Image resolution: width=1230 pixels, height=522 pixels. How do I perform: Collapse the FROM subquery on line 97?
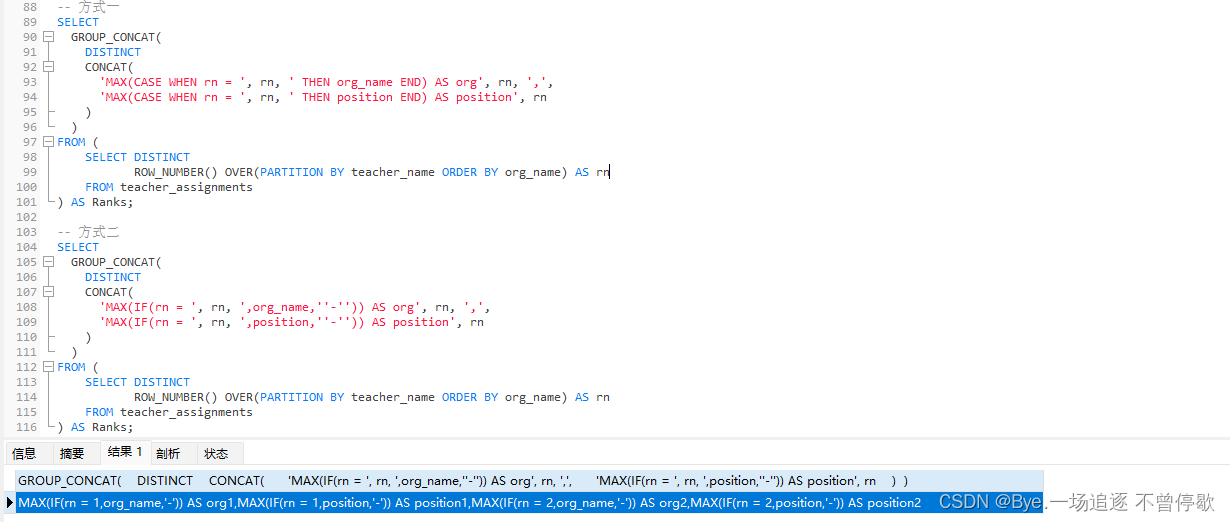pos(48,142)
